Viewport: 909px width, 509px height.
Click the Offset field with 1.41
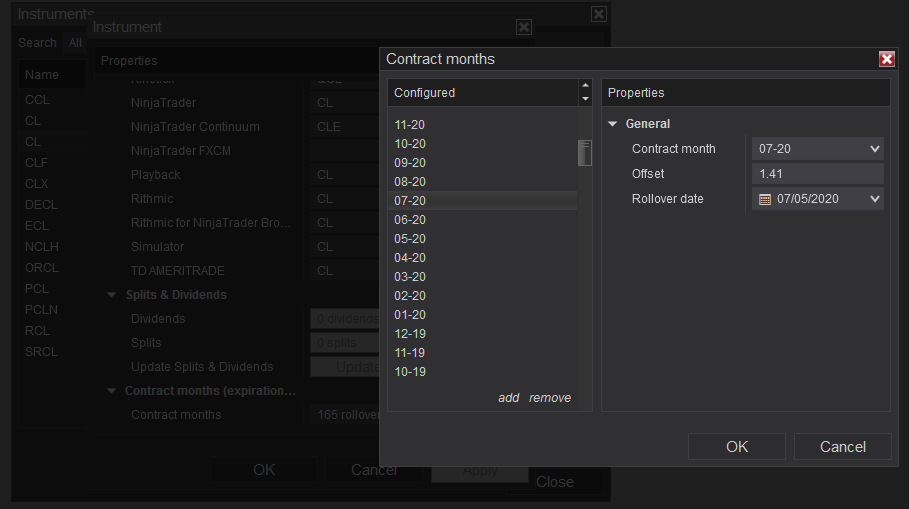tap(817, 174)
